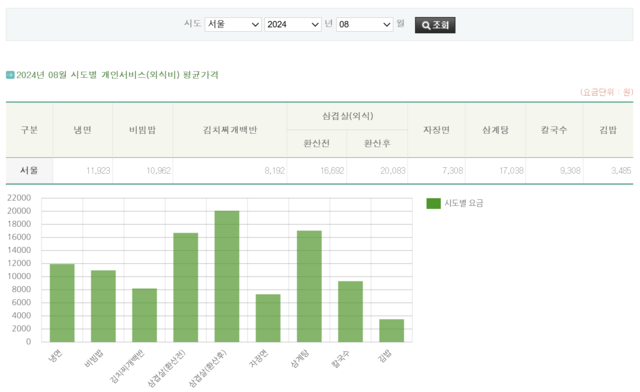Click the 22000 y-axis label
The width and height of the screenshot is (640, 392).
coord(19,198)
